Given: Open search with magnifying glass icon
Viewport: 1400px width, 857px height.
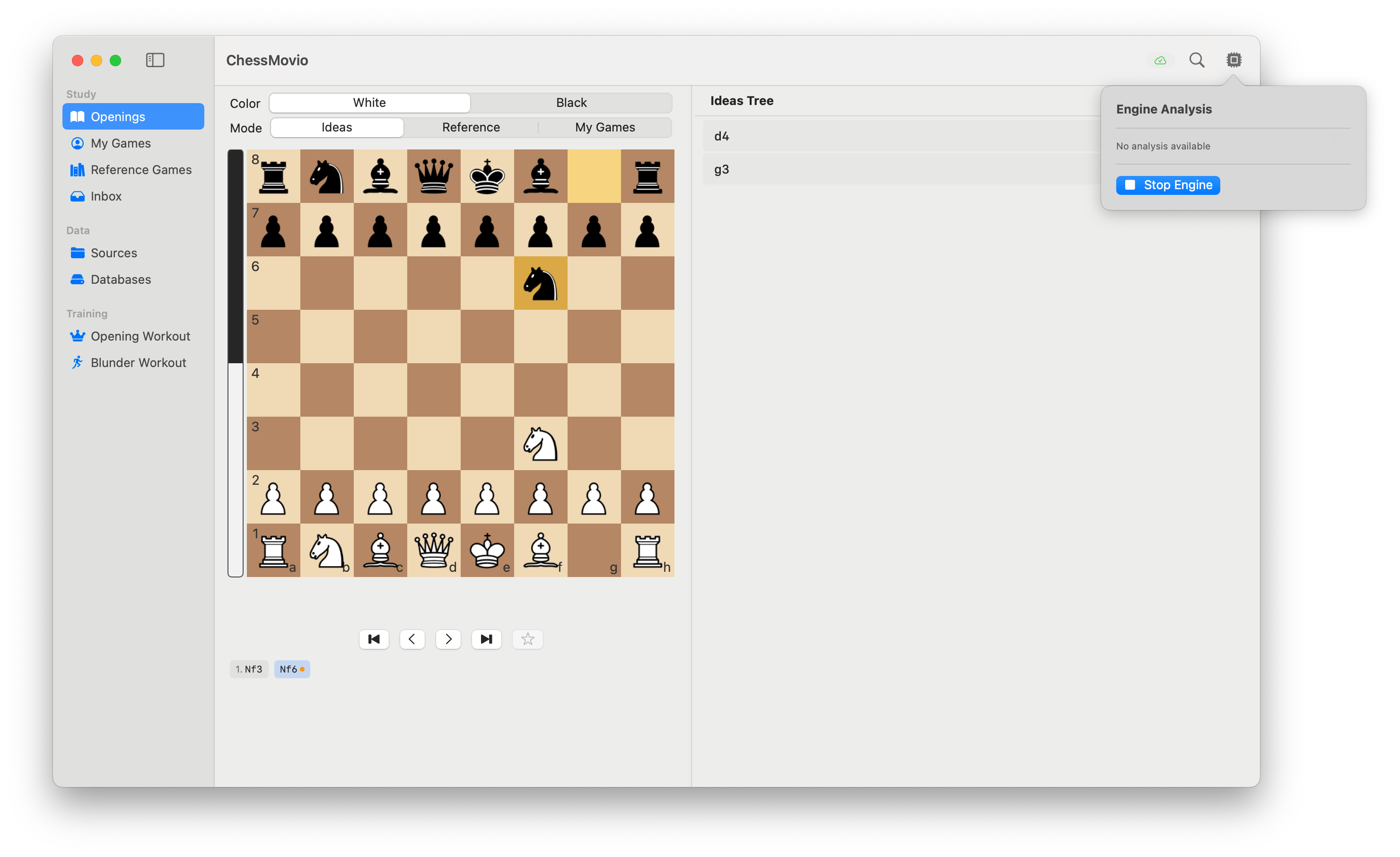Looking at the screenshot, I should pos(1197,60).
